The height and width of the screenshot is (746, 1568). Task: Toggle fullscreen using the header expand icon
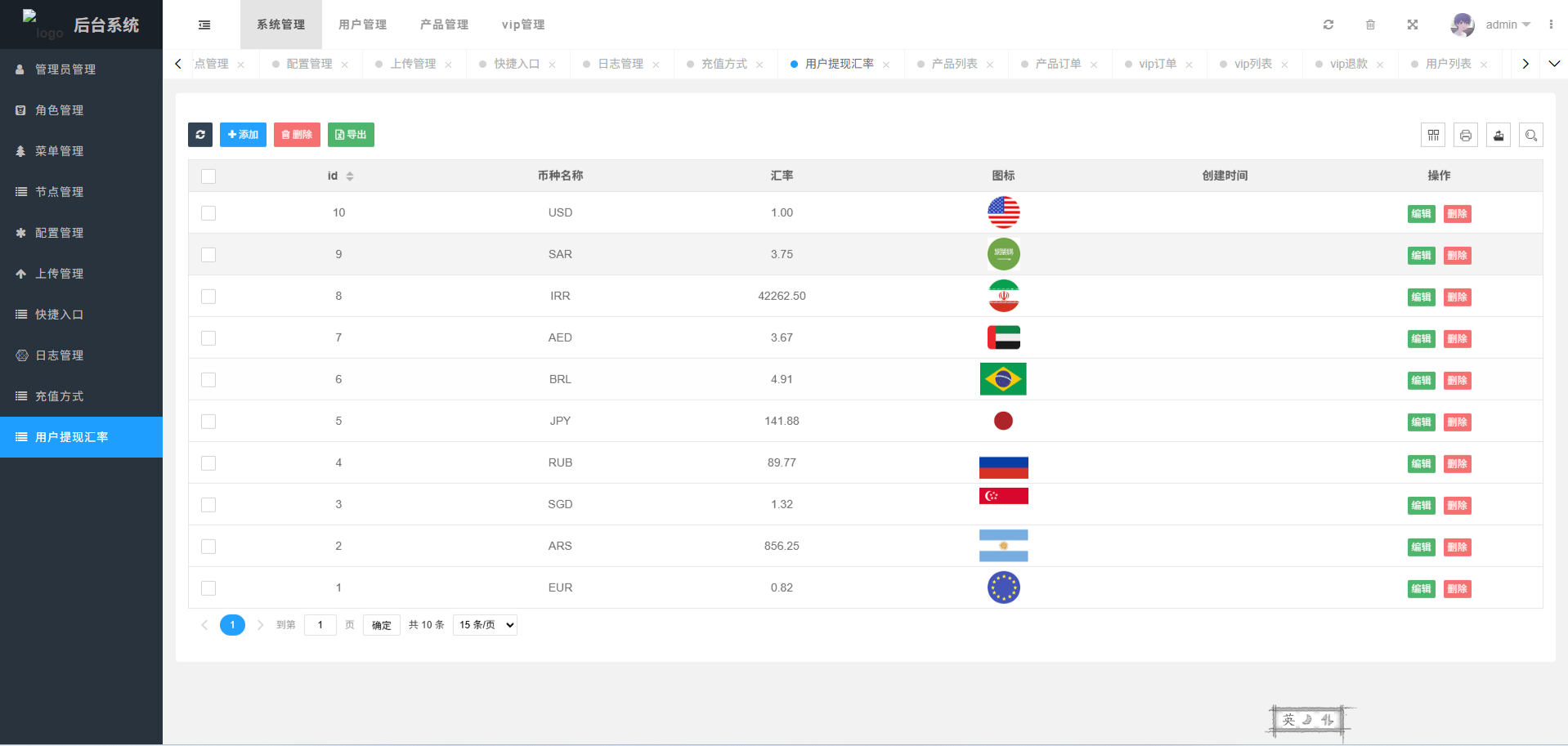(1412, 25)
